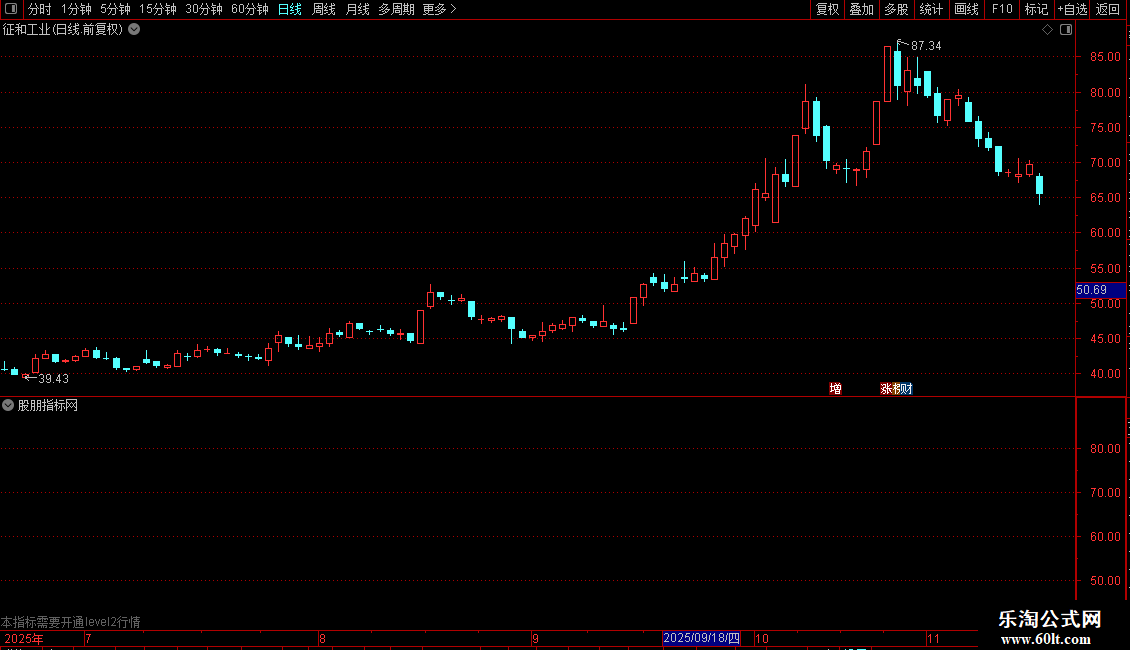
Task: Select the 5分钟 period
Action: 115,9
